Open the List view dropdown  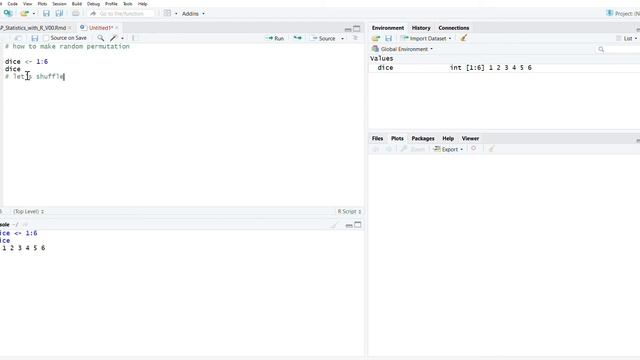point(627,38)
